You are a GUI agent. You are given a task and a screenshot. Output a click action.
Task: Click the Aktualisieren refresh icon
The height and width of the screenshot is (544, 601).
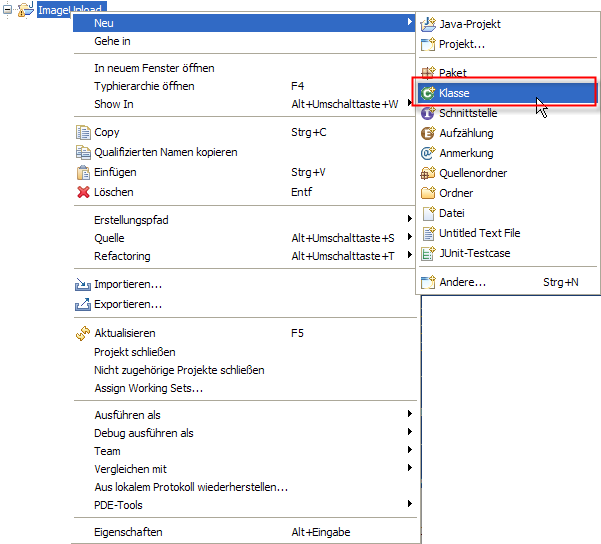coord(84,333)
